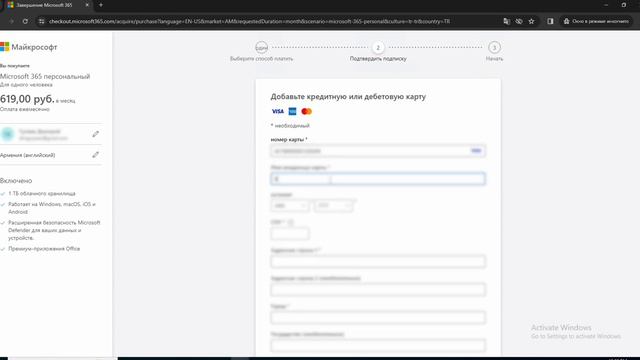Open the expiration year dropdown
This screenshot has width=640, height=360.
pos(333,205)
